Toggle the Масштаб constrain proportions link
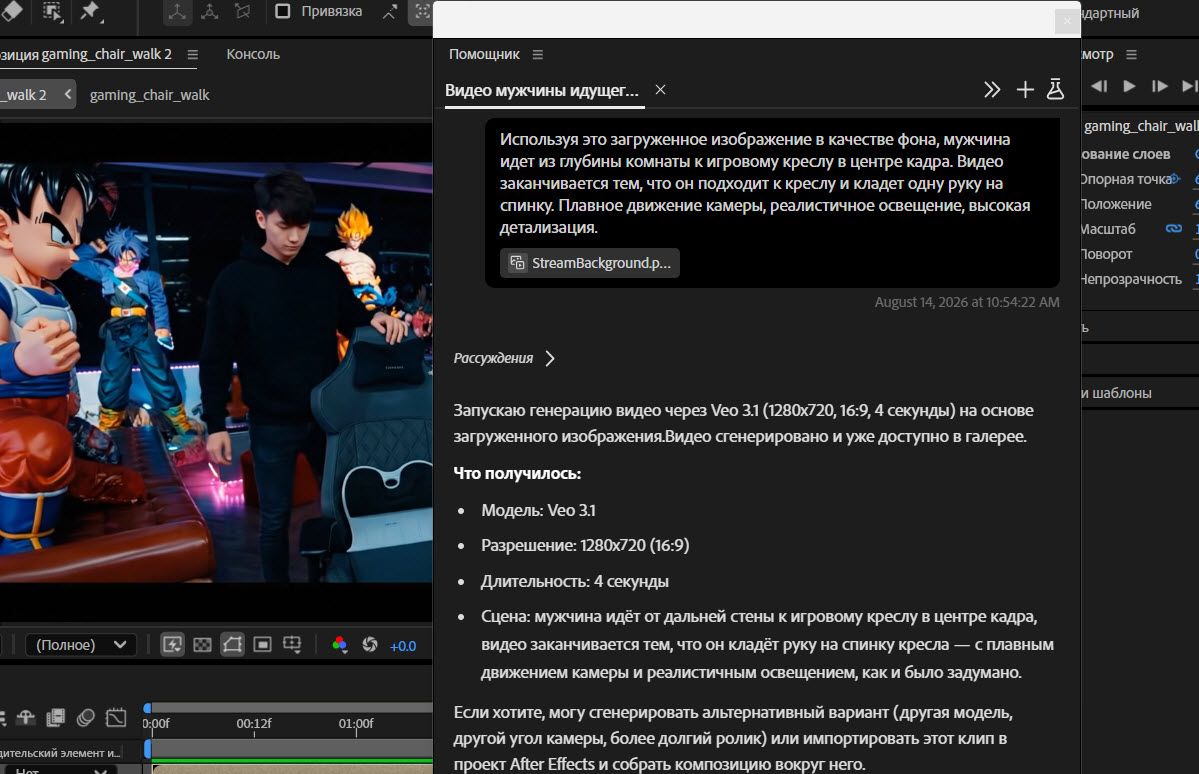Viewport: 1199px width, 774px height. 1174,229
